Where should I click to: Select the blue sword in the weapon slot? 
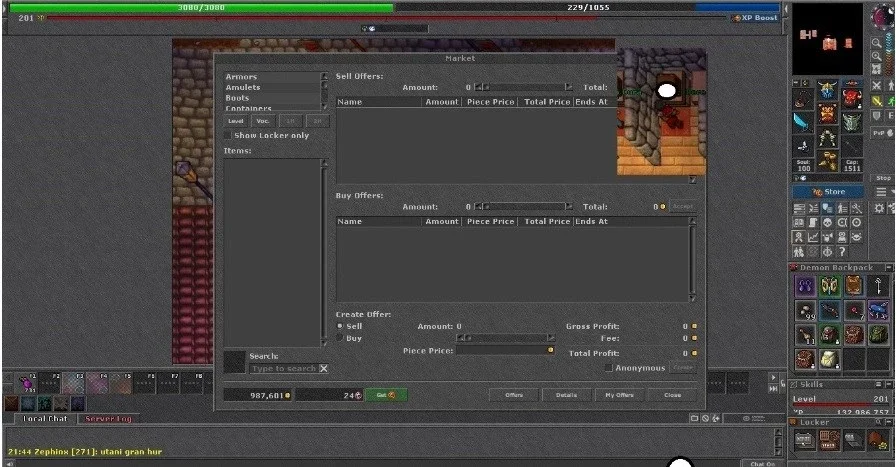pyautogui.click(x=803, y=124)
